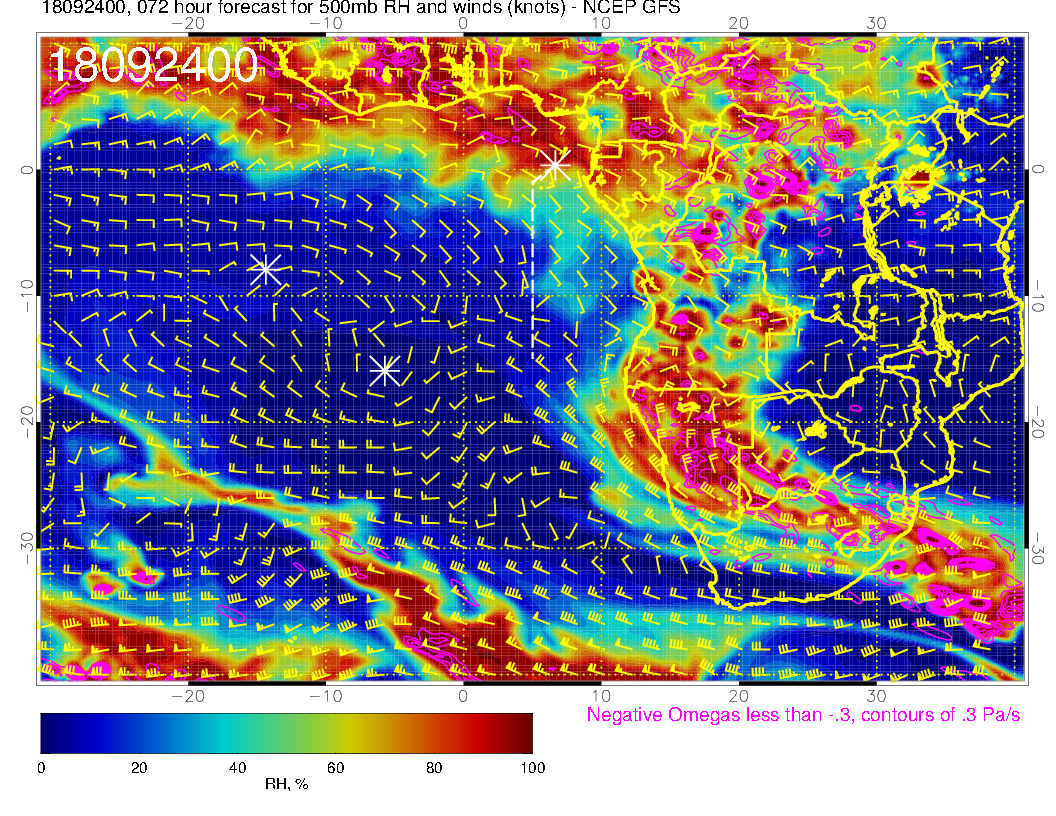Click the '20' label on the top longitude axis
Image resolution: width=1056 pixels, height=816 pixels.
pyautogui.click(x=738, y=23)
